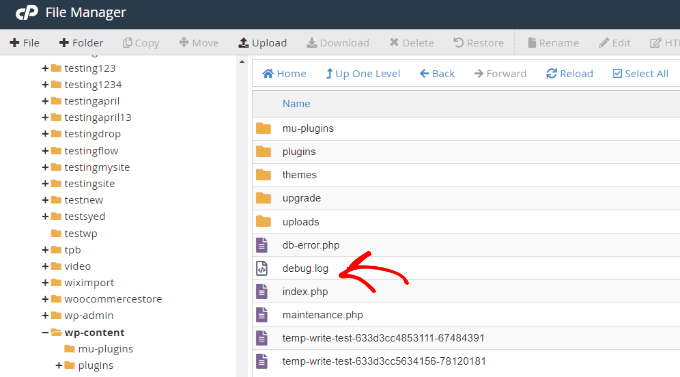Click the Download toolbar button
This screenshot has height=377, width=680.
point(338,43)
